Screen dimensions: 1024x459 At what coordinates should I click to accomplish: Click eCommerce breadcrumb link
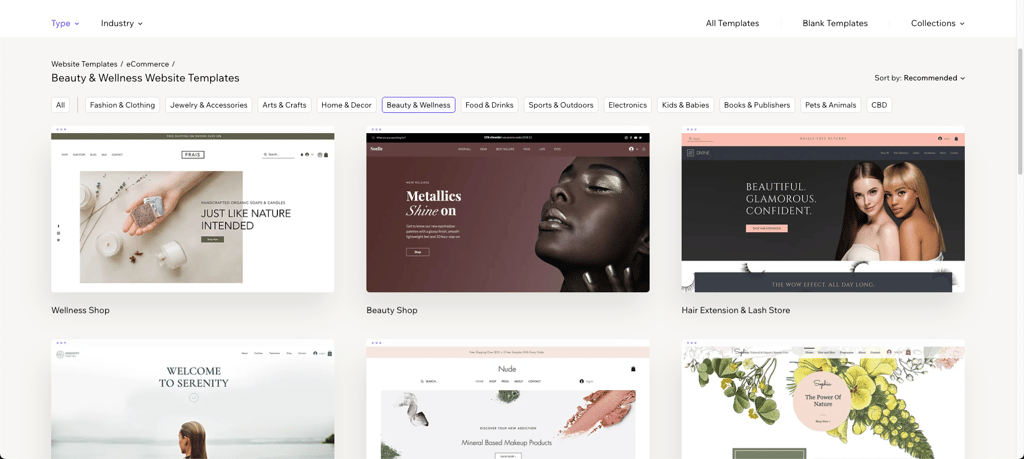(148, 64)
